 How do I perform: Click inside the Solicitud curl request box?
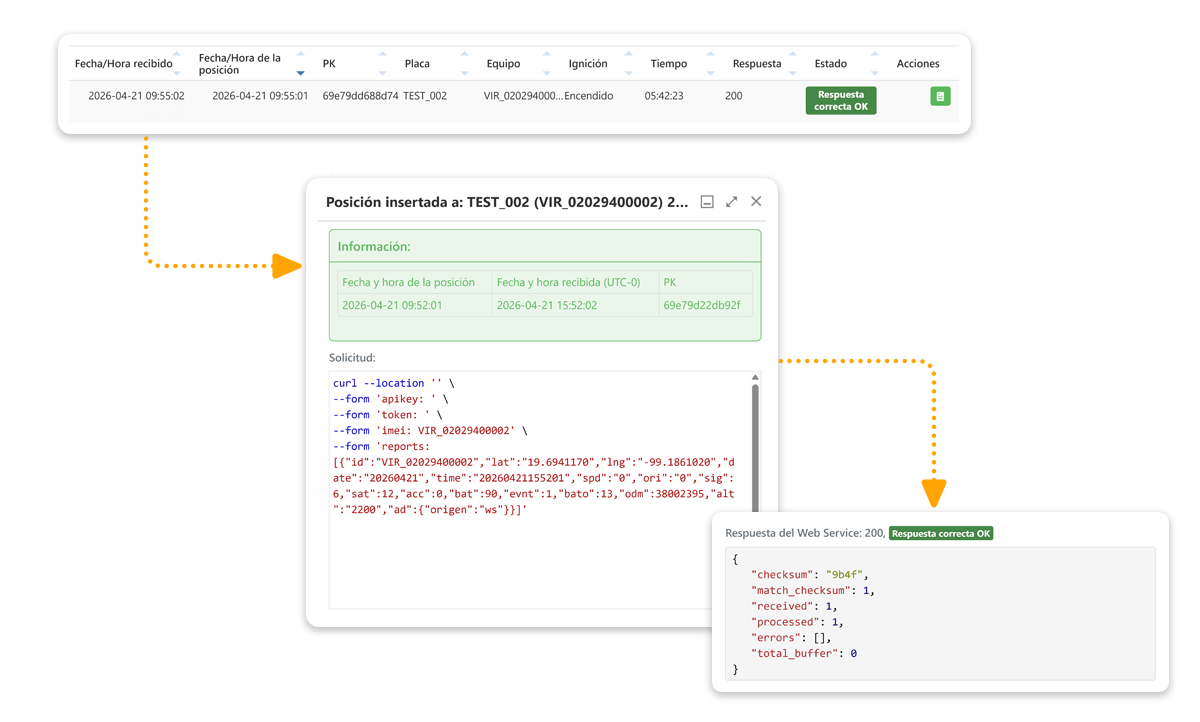[545, 490]
